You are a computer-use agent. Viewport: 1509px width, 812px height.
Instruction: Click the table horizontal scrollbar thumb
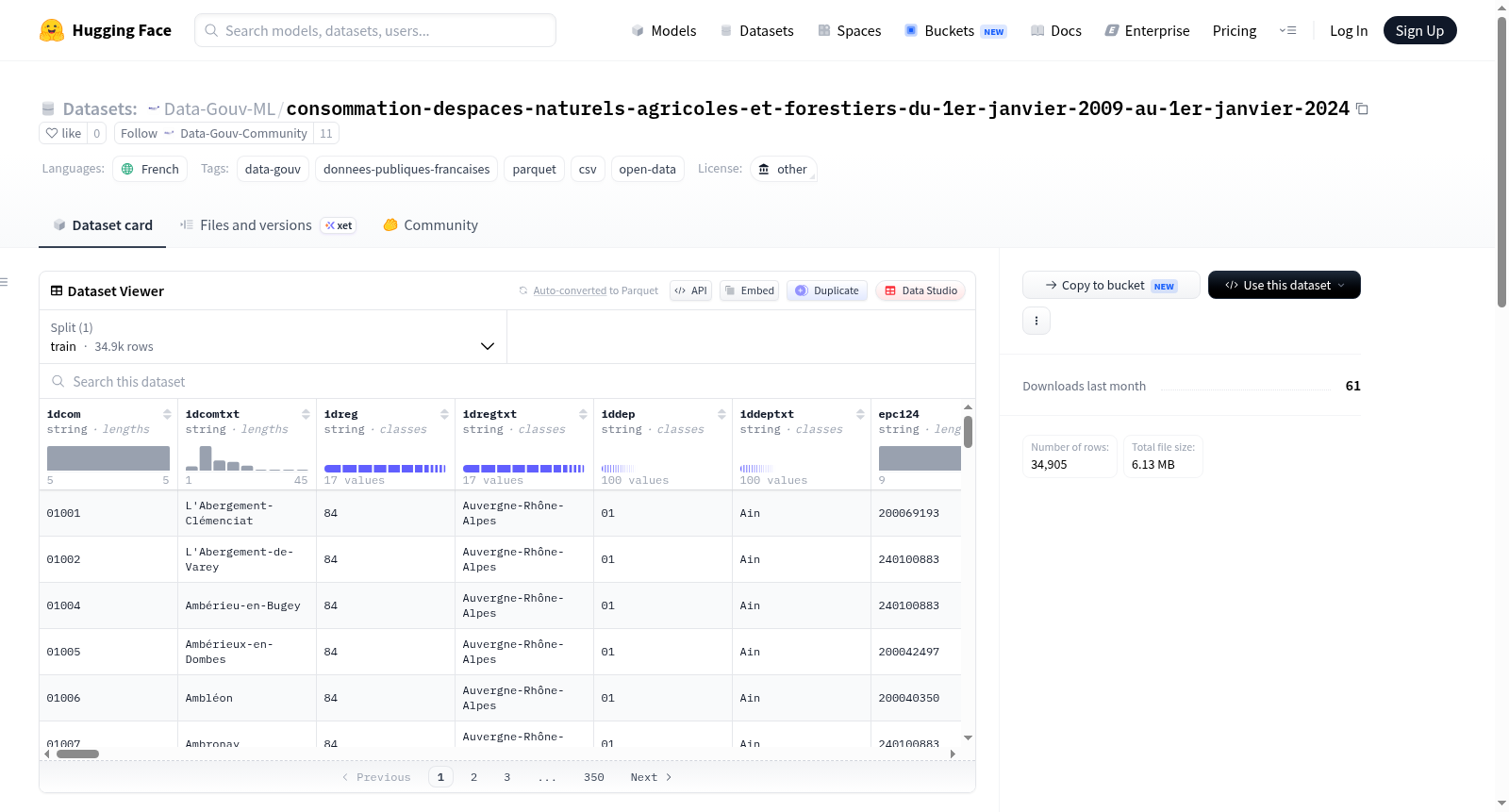(x=77, y=754)
